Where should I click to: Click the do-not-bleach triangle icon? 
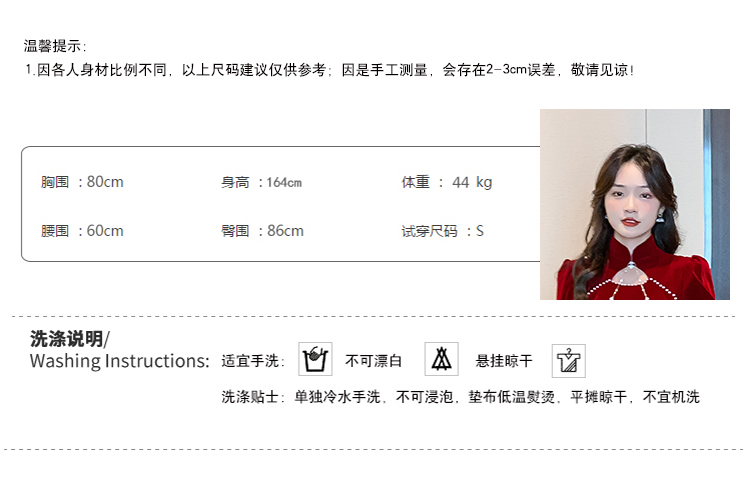click(441, 359)
